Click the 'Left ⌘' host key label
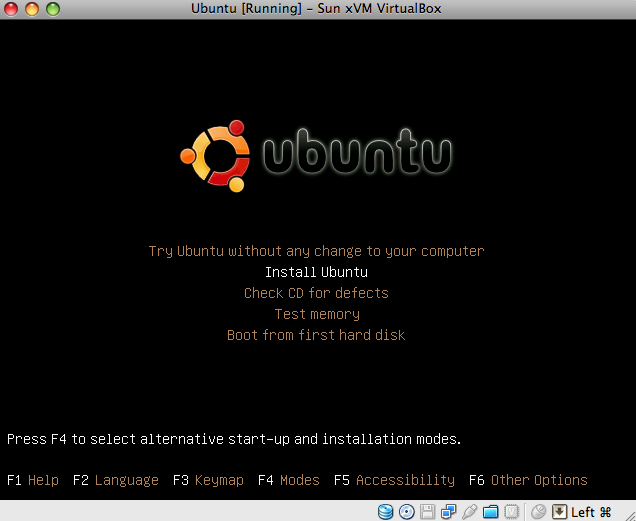The image size is (636, 521). pos(591,512)
